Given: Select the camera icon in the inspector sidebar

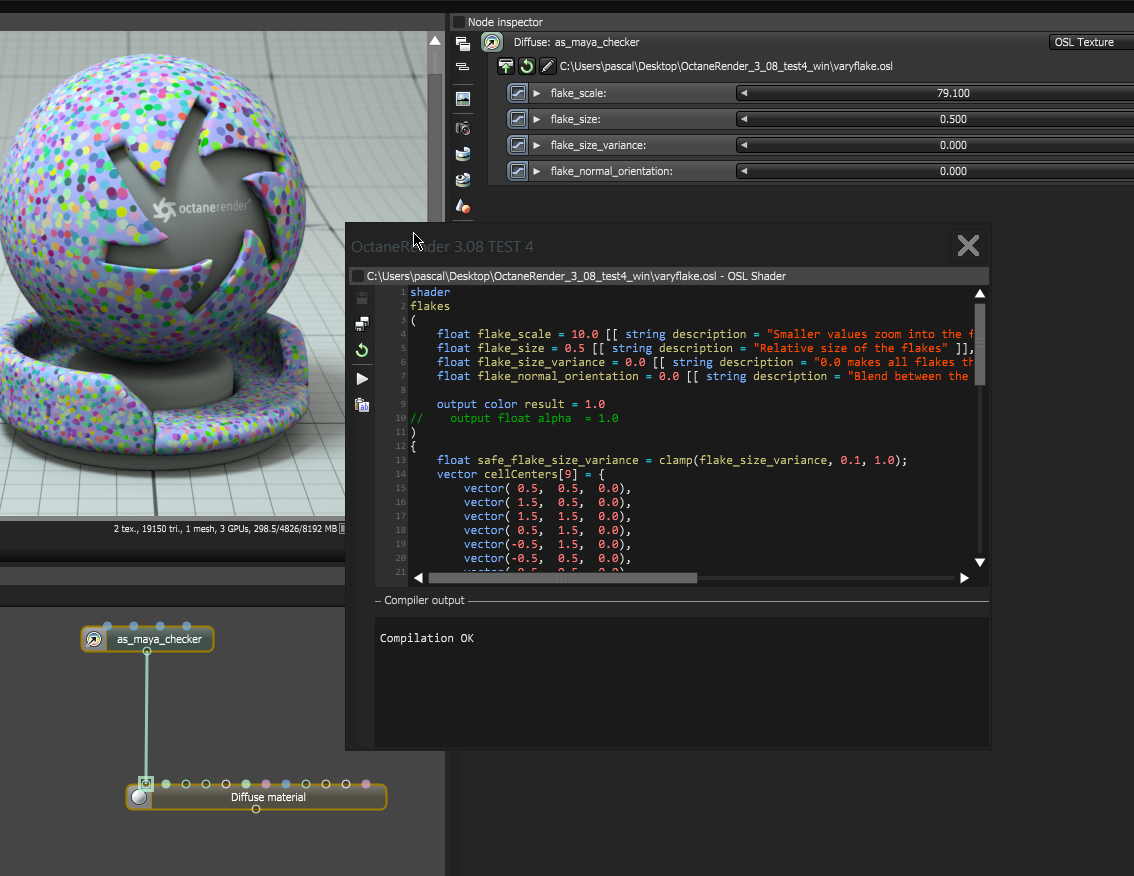Looking at the screenshot, I should (x=463, y=129).
